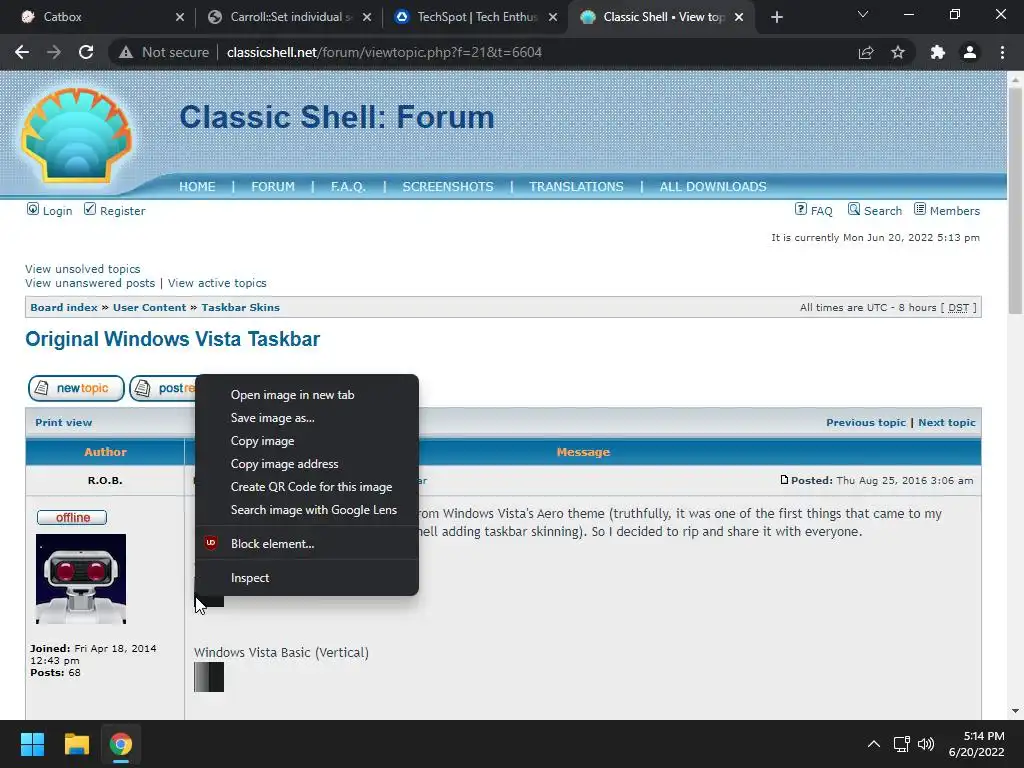Click the Register link
1024x768 pixels.
115,210
